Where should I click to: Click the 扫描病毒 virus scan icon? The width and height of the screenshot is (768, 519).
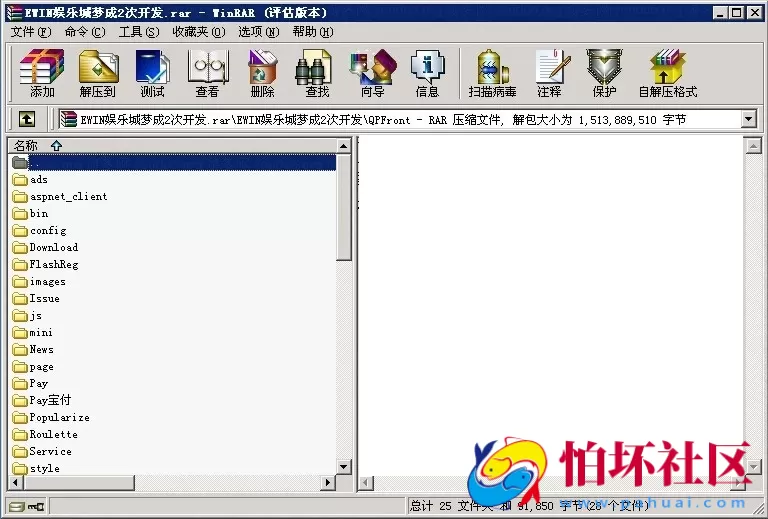click(x=492, y=73)
